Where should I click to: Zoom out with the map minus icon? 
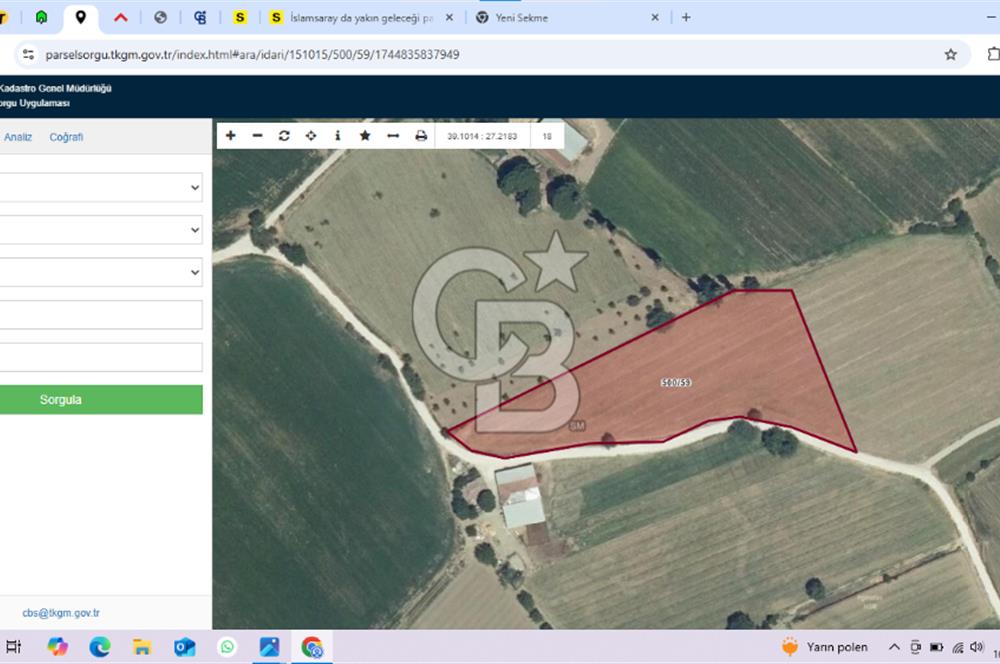(258, 135)
